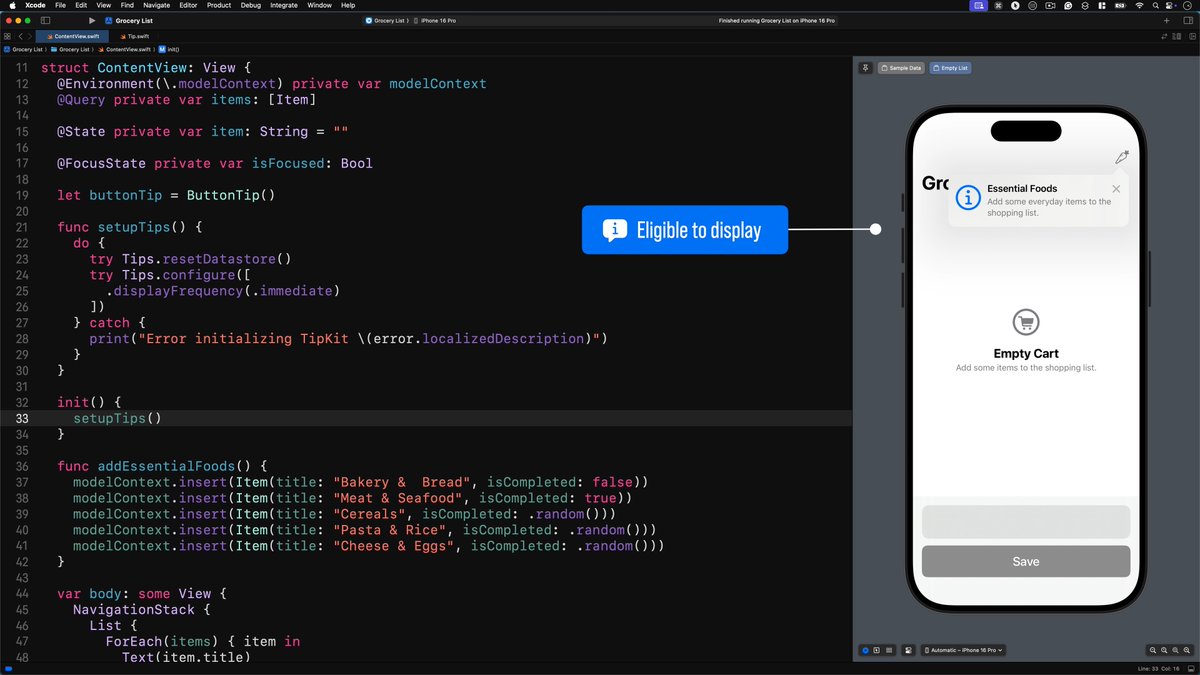Image resolution: width=1200 pixels, height=675 pixels.
Task: Zoom canvas to 100 percent
Action: pos(1164,650)
